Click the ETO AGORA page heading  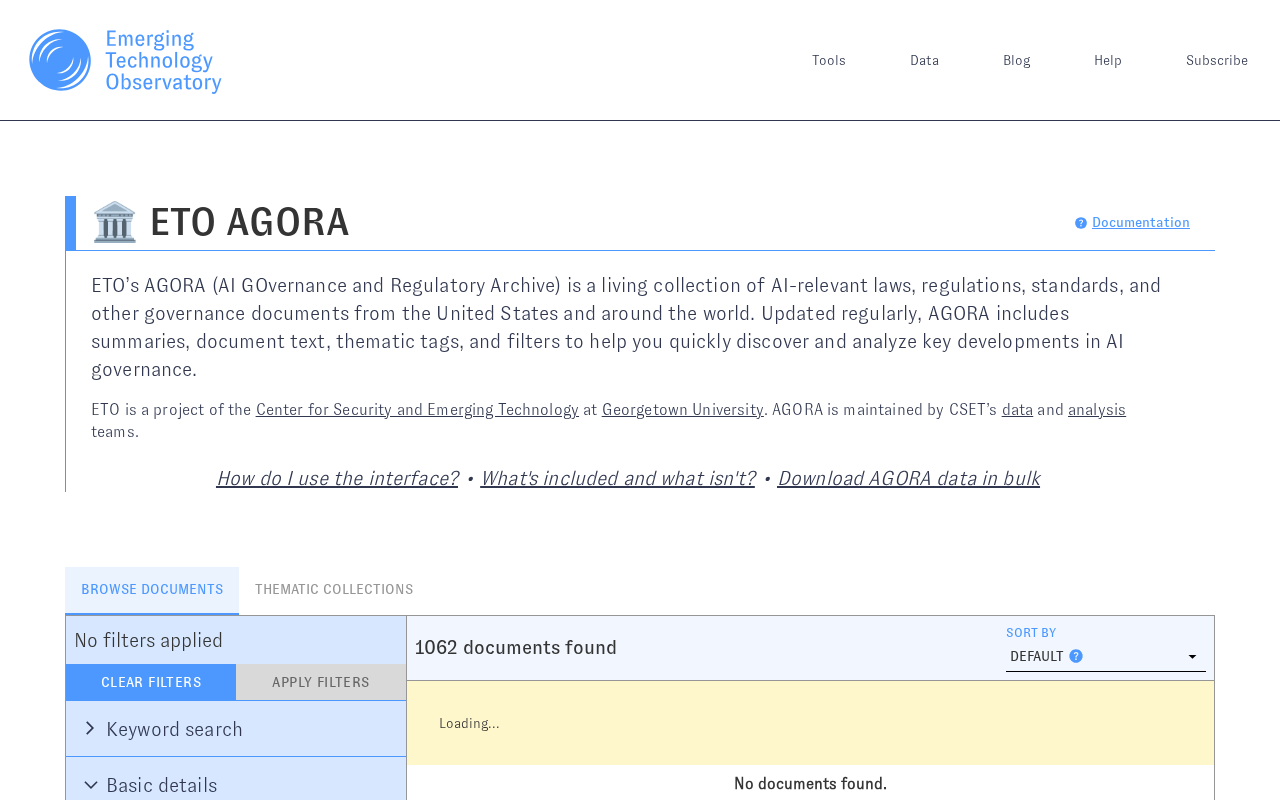tap(250, 222)
